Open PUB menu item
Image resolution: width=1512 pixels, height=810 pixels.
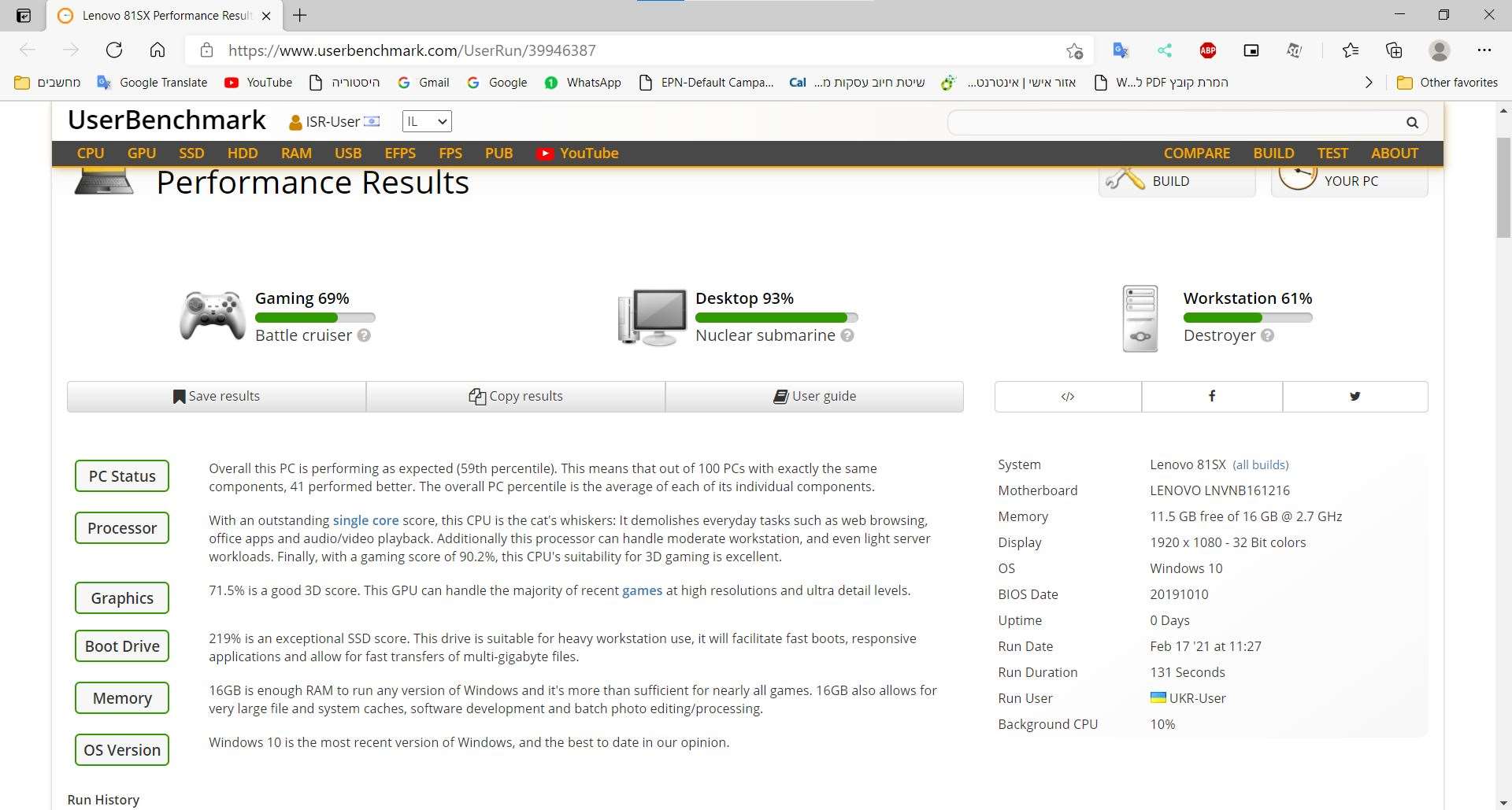pos(498,153)
